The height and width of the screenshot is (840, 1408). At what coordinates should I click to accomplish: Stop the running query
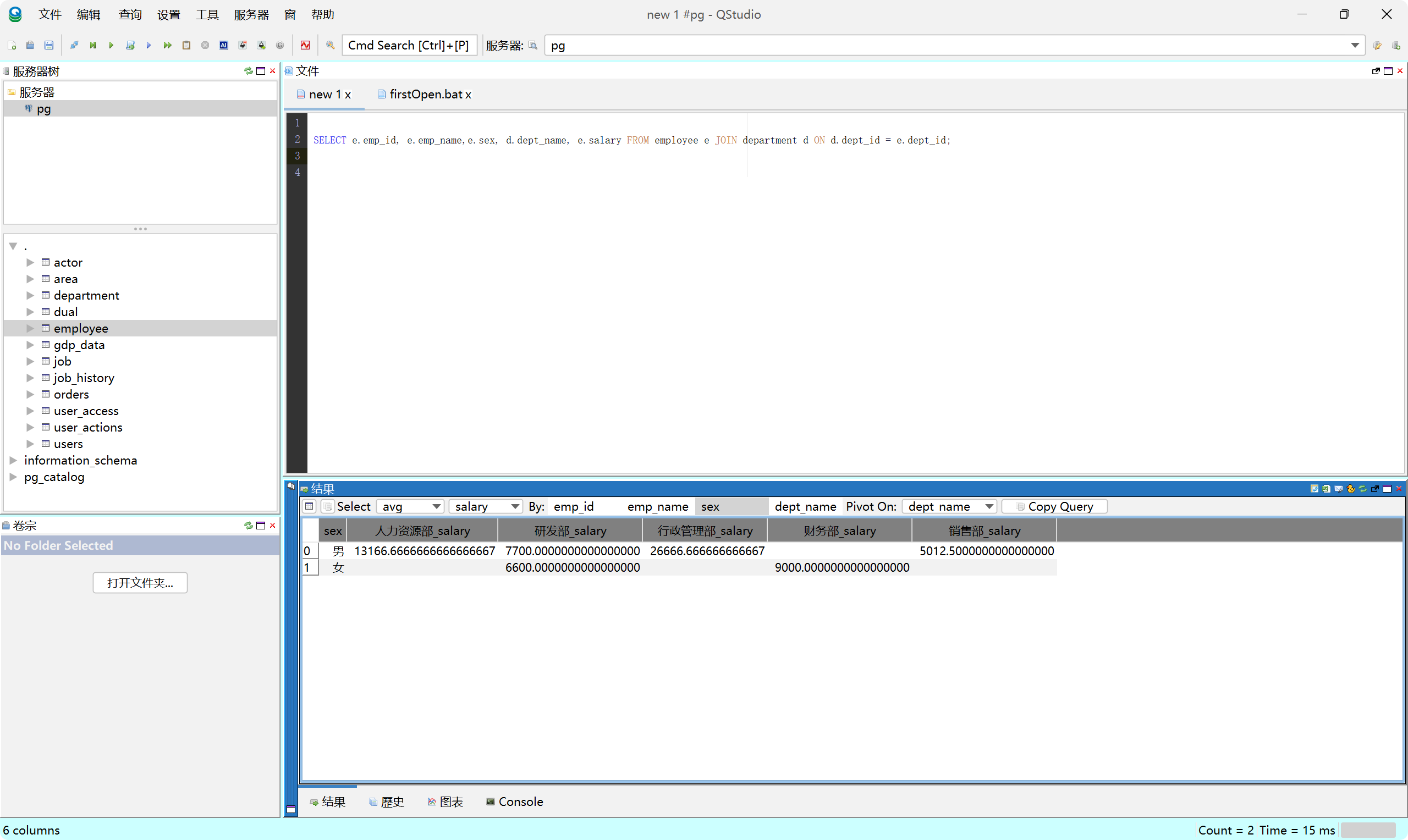coord(205,45)
